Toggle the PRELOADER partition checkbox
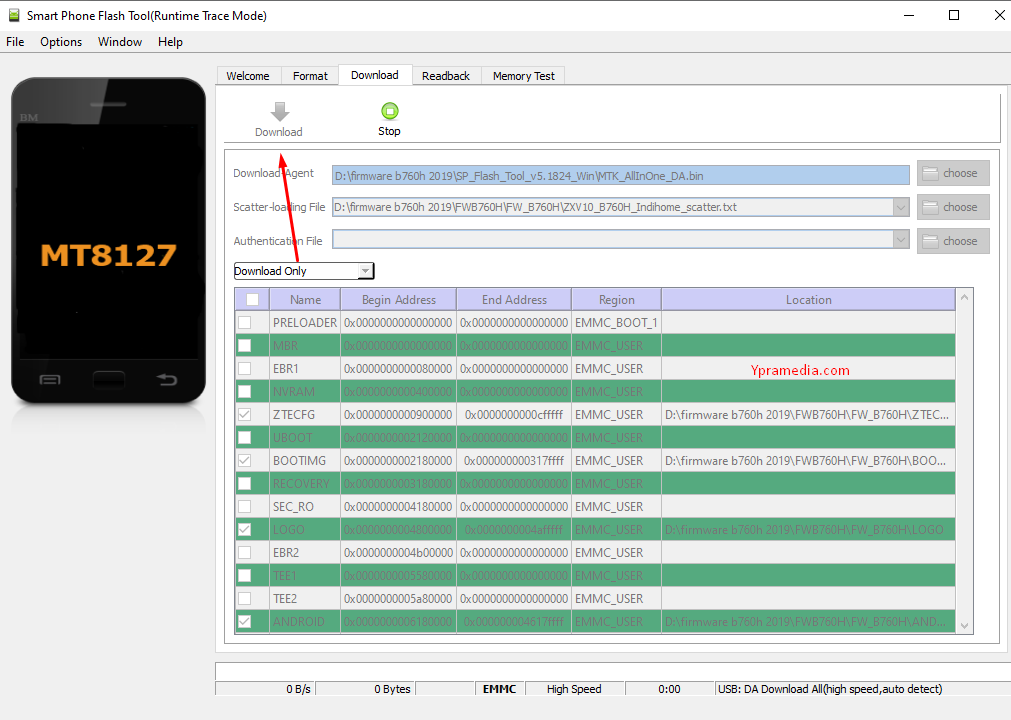 [245, 323]
